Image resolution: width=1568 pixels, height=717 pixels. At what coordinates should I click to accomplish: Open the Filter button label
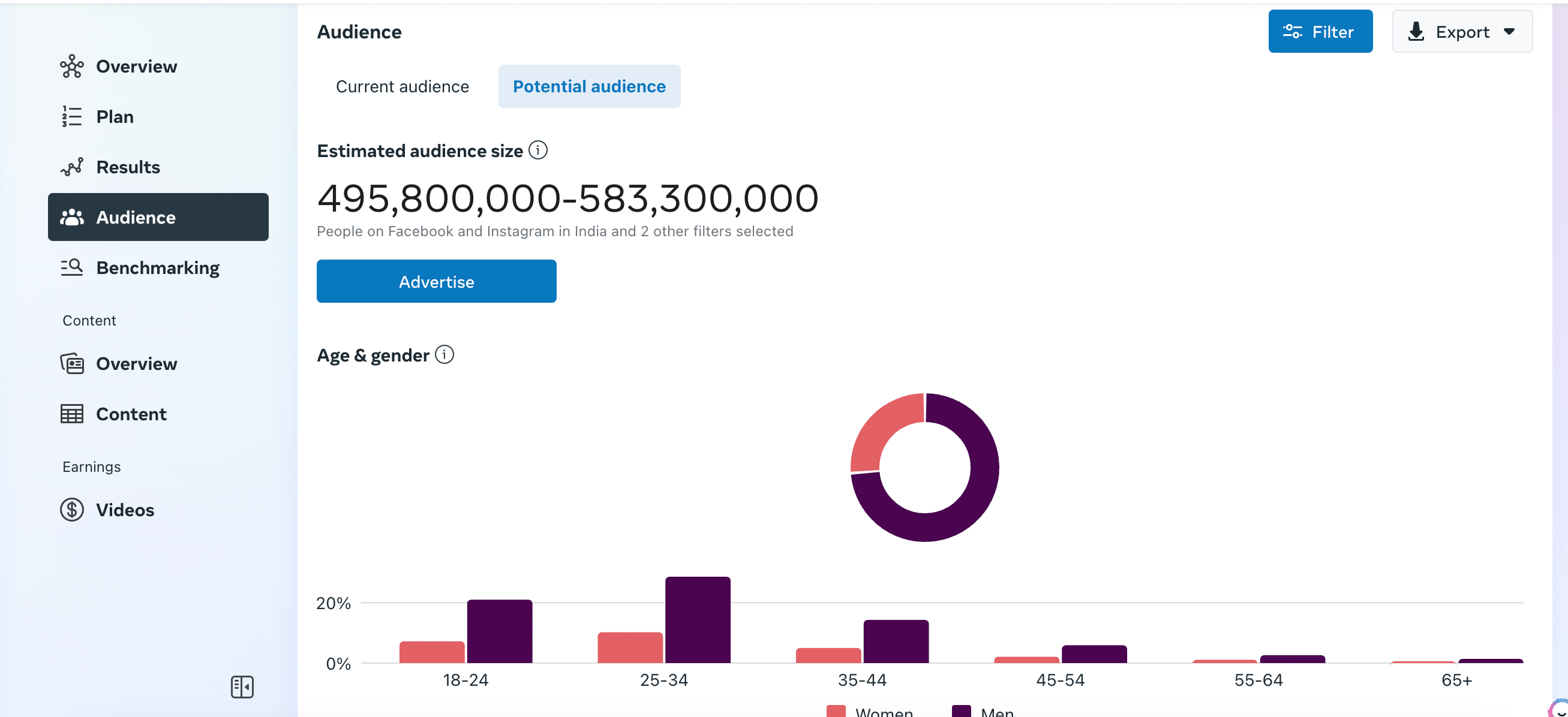[1332, 32]
